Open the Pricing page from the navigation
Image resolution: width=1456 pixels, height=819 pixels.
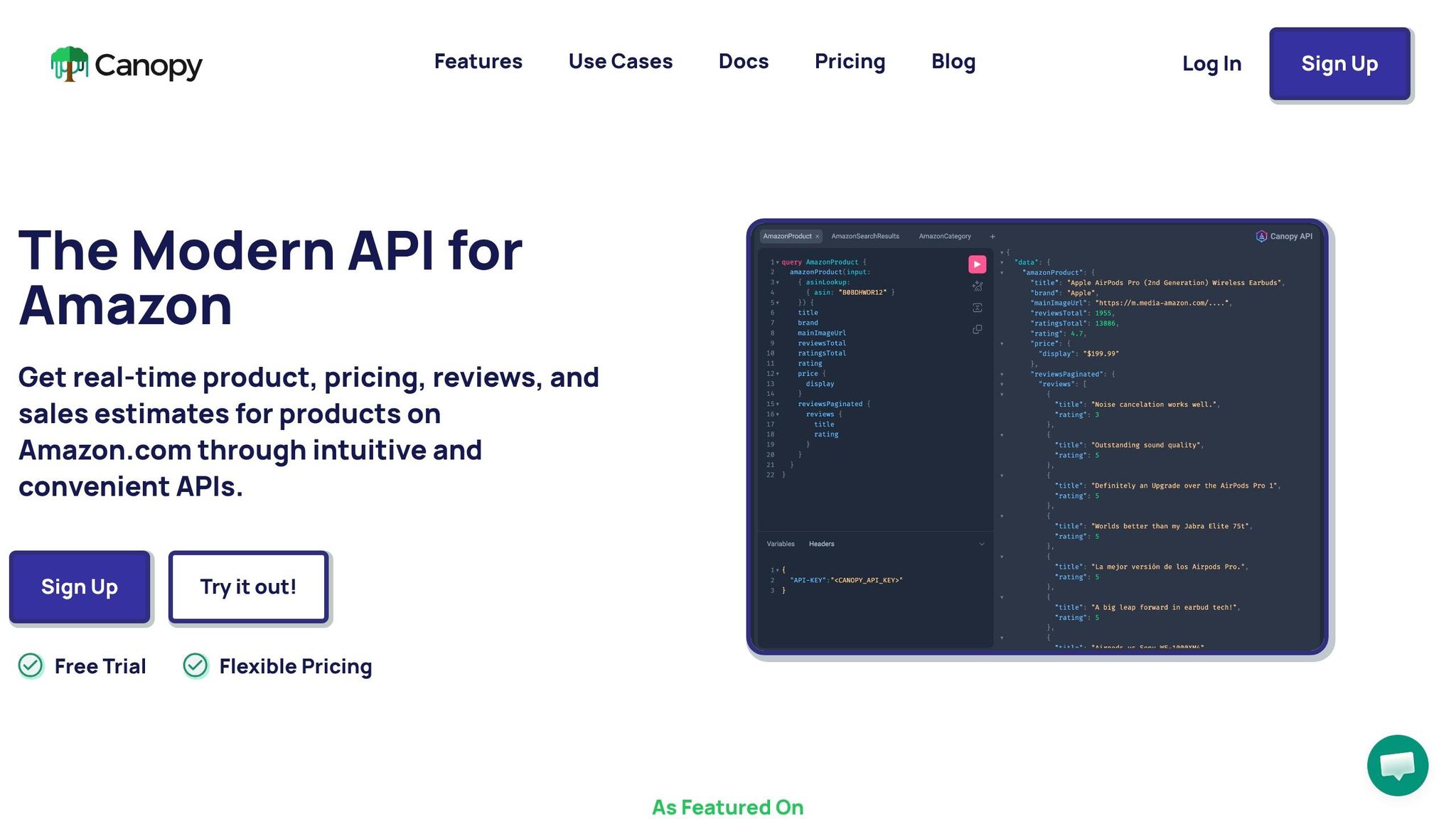850,62
